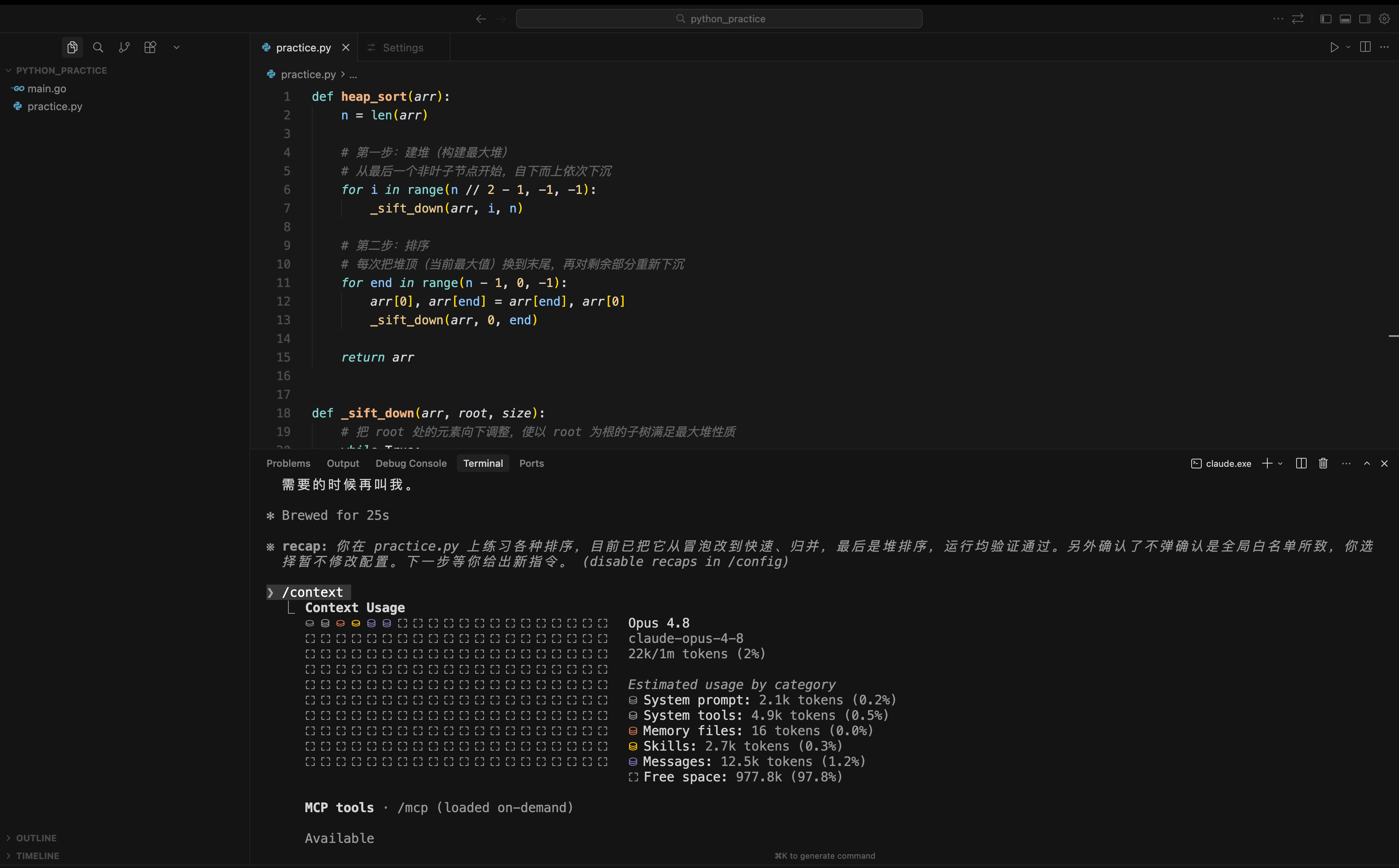Expand the OUTLINE section

(36, 838)
